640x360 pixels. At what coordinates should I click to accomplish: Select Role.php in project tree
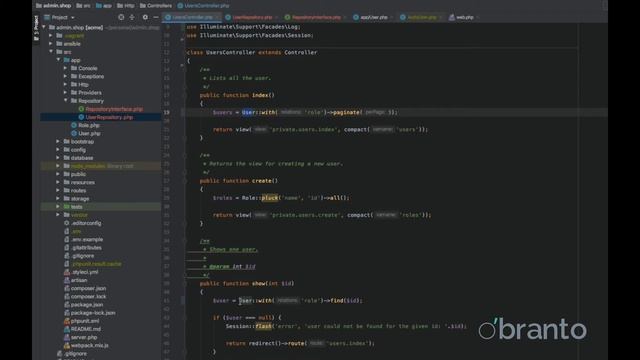[x=89, y=125]
